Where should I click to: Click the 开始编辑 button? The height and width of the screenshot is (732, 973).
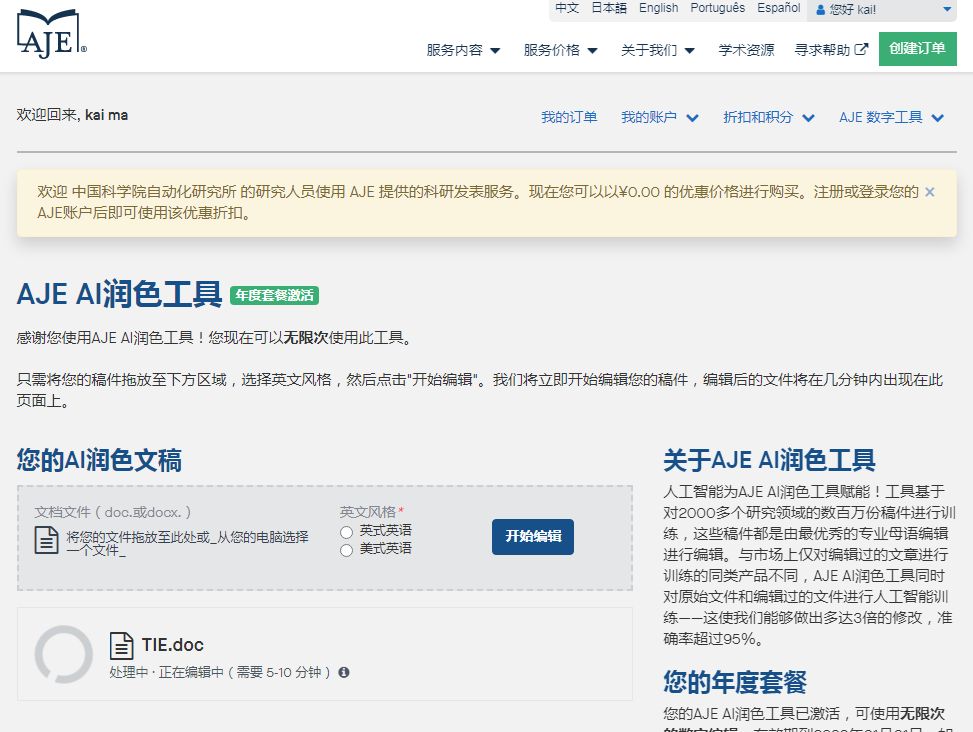[532, 537]
